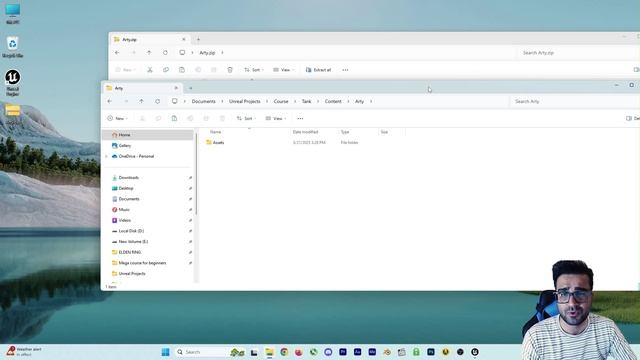The height and width of the screenshot is (360, 640).
Task: Open the View menu in Arty window
Action: click(276, 118)
